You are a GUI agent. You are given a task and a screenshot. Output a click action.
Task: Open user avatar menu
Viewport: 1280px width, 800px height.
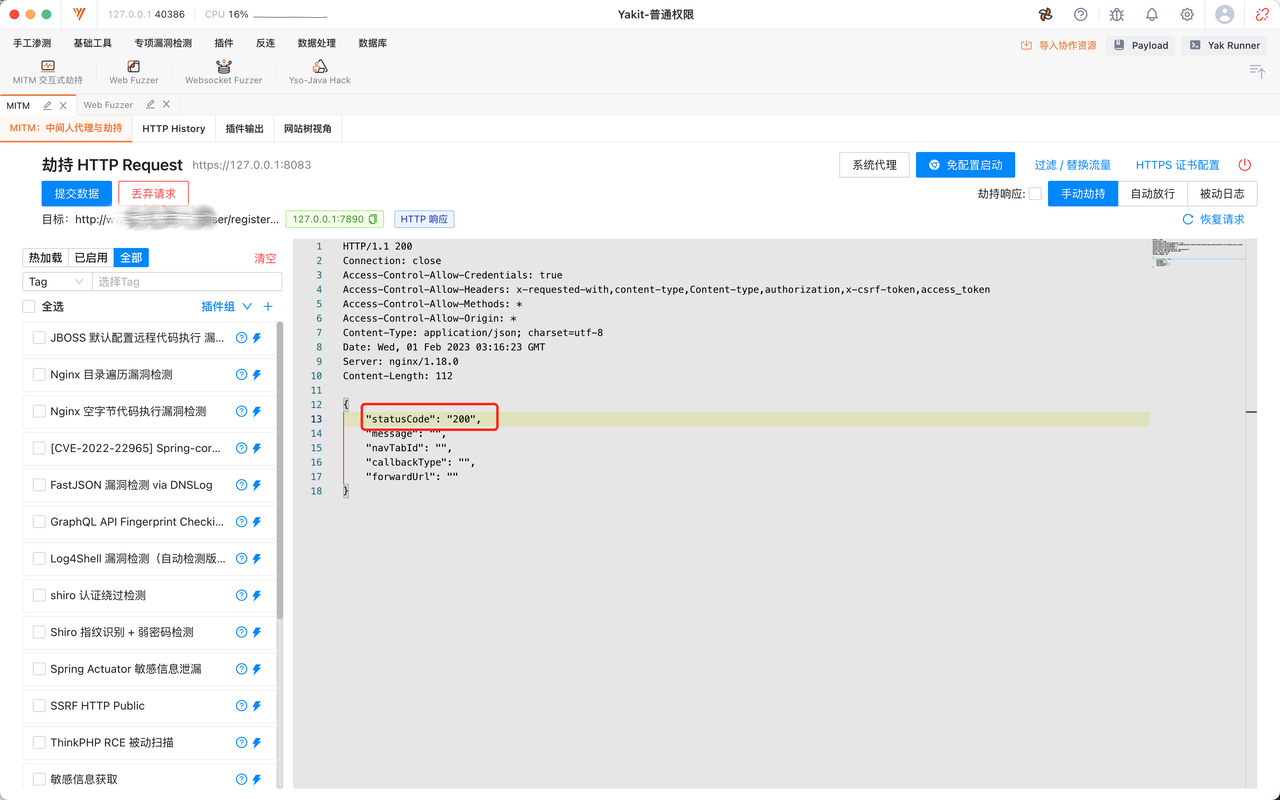(x=1225, y=15)
